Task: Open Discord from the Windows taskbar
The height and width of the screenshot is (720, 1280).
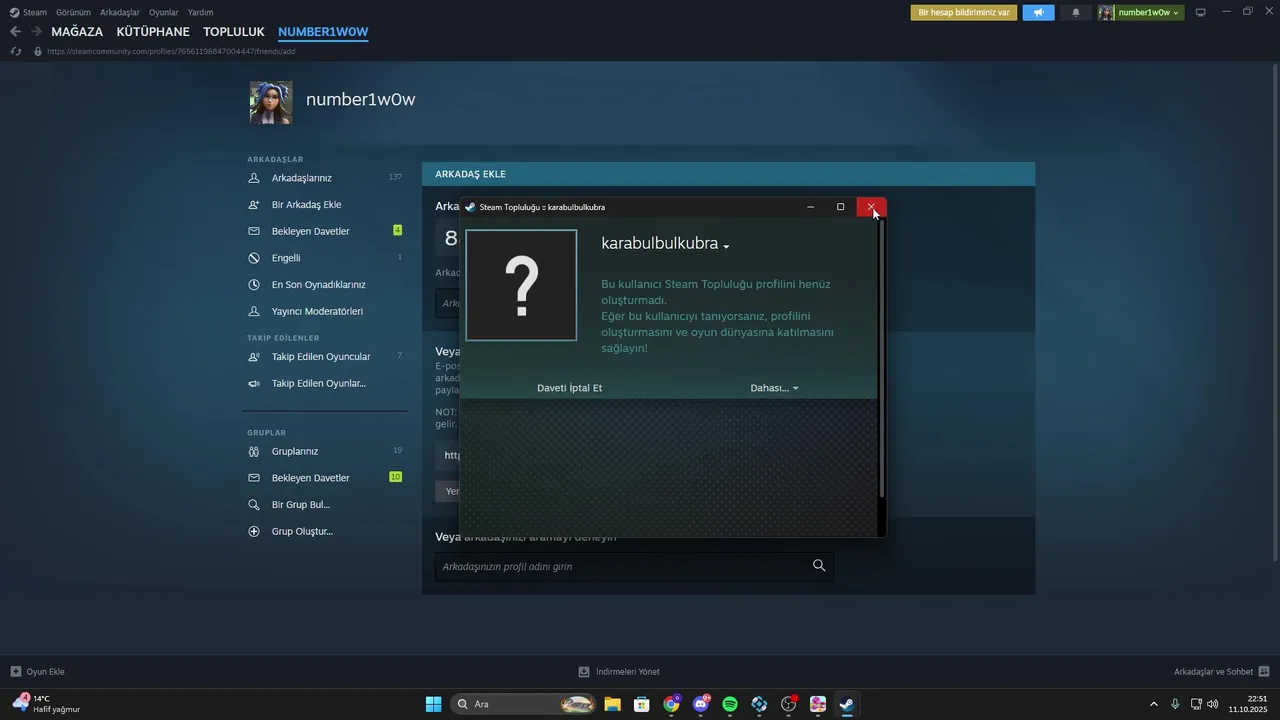Action: 701,704
